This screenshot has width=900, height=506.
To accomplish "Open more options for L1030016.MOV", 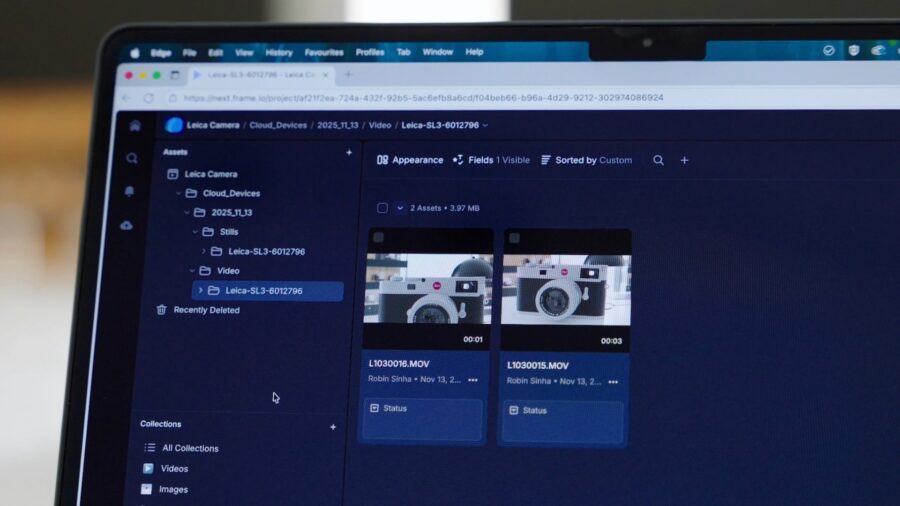I will pos(472,380).
